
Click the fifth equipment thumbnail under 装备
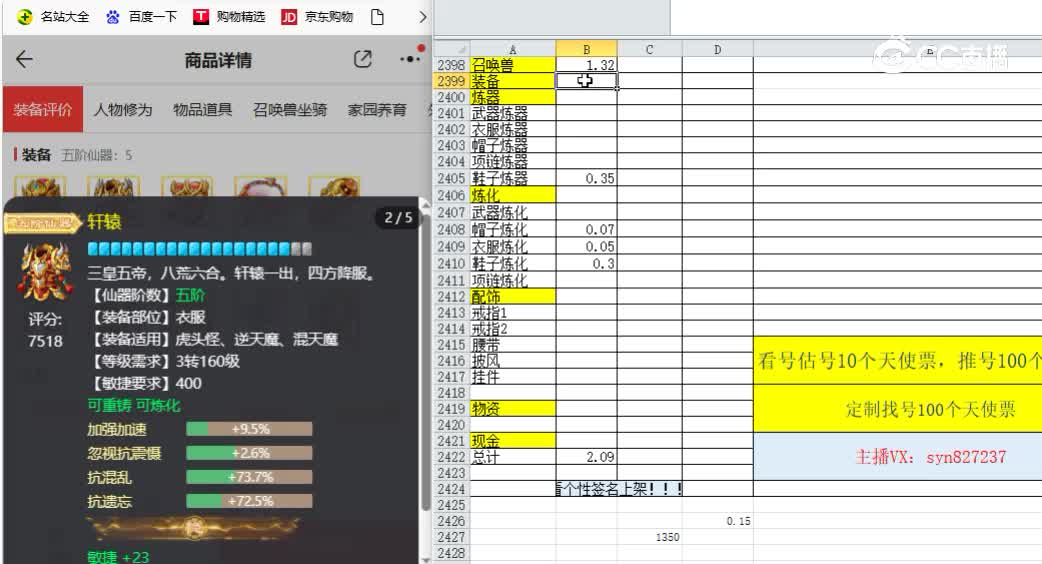point(334,186)
